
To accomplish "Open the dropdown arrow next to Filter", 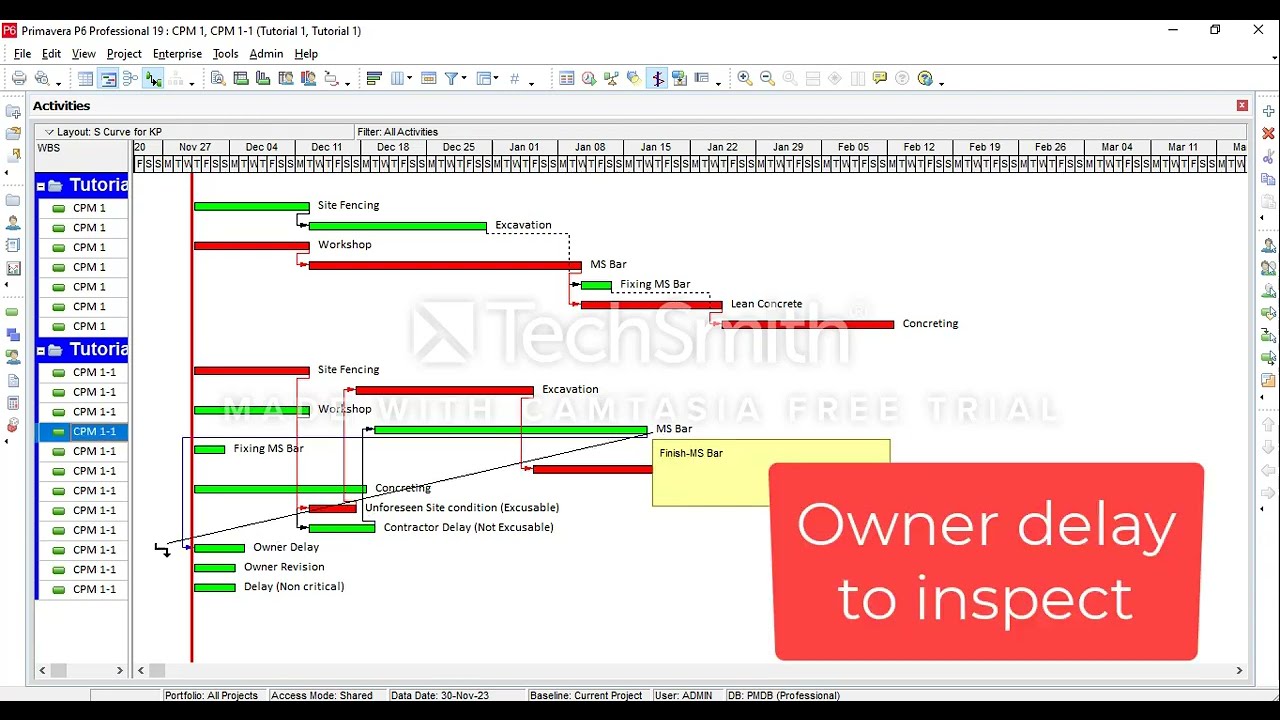I will click(x=463, y=79).
